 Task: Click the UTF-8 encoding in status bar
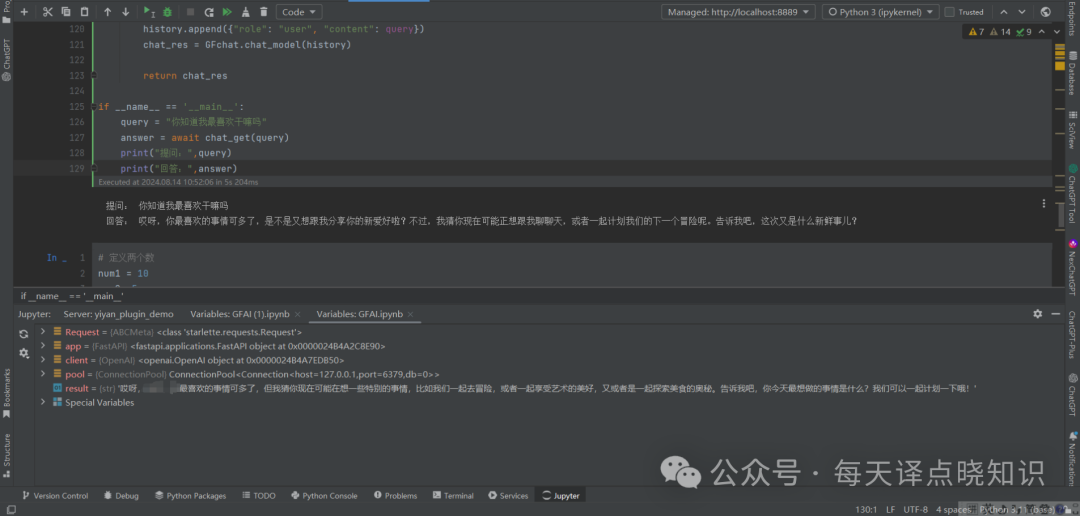[916, 510]
